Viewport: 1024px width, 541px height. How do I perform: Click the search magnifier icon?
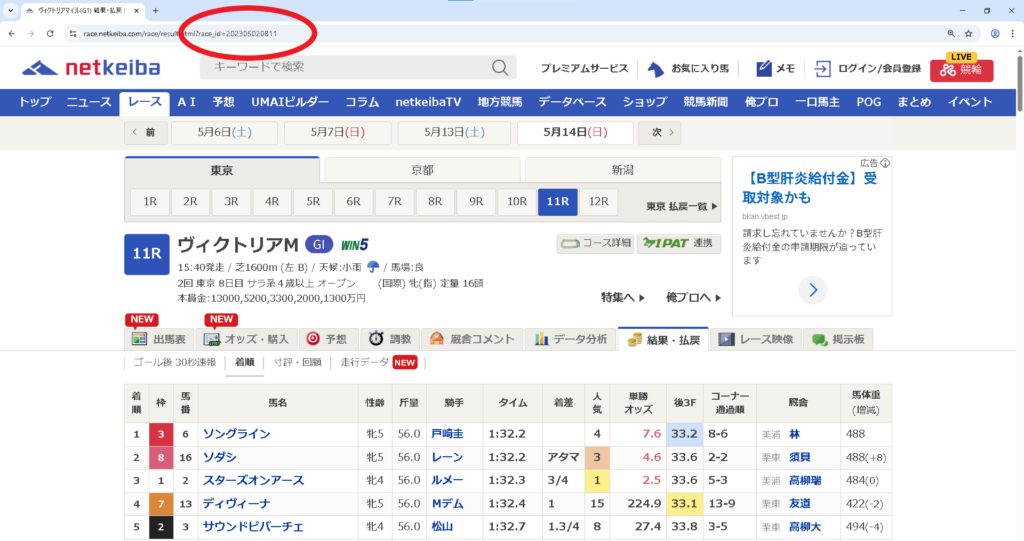click(499, 67)
